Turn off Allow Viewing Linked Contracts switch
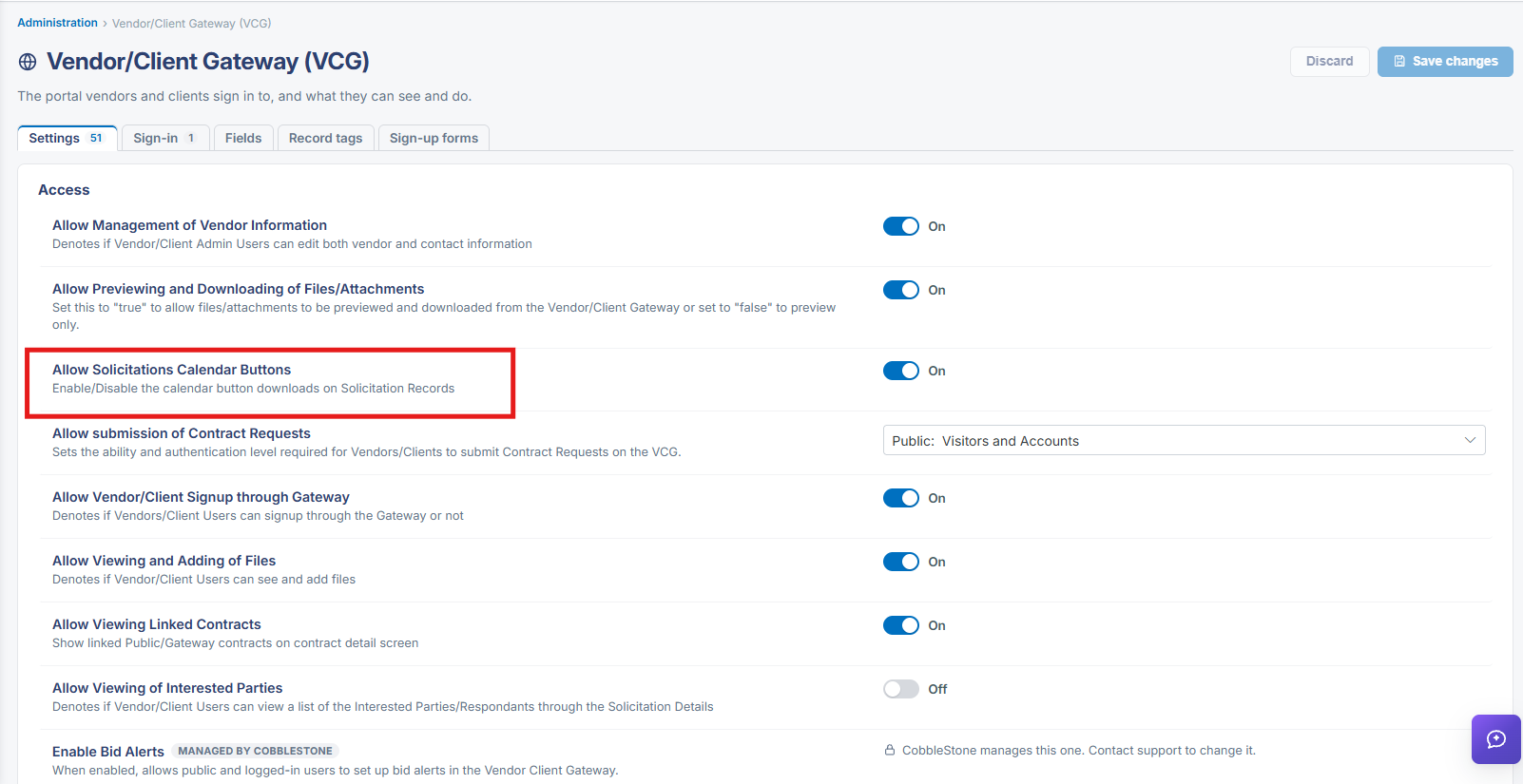 click(x=900, y=625)
